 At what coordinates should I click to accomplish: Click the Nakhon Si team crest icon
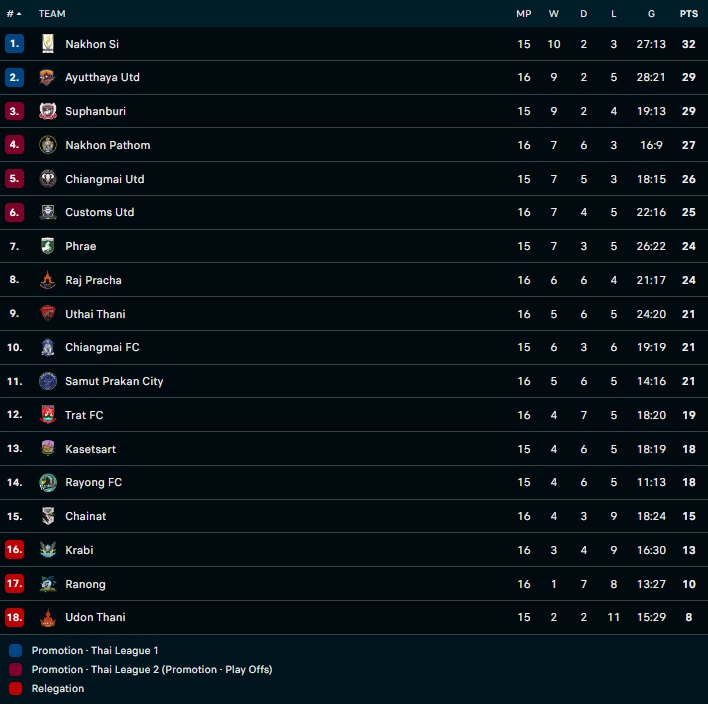coord(48,44)
